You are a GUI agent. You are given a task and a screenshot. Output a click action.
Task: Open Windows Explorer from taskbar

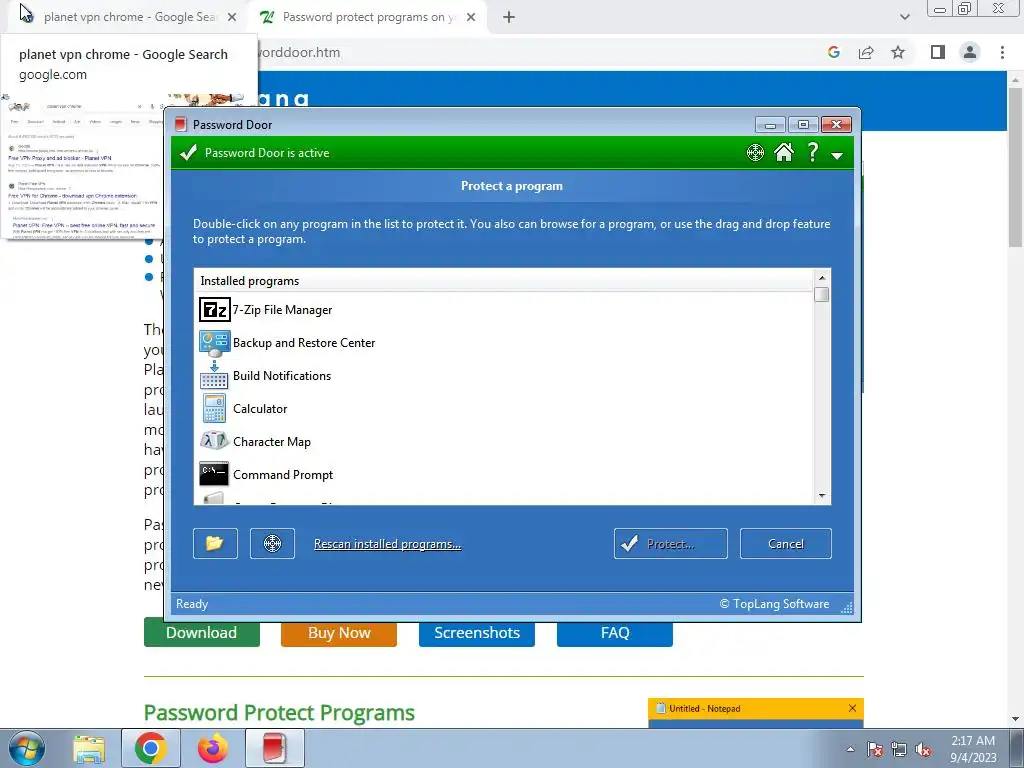[x=88, y=748]
